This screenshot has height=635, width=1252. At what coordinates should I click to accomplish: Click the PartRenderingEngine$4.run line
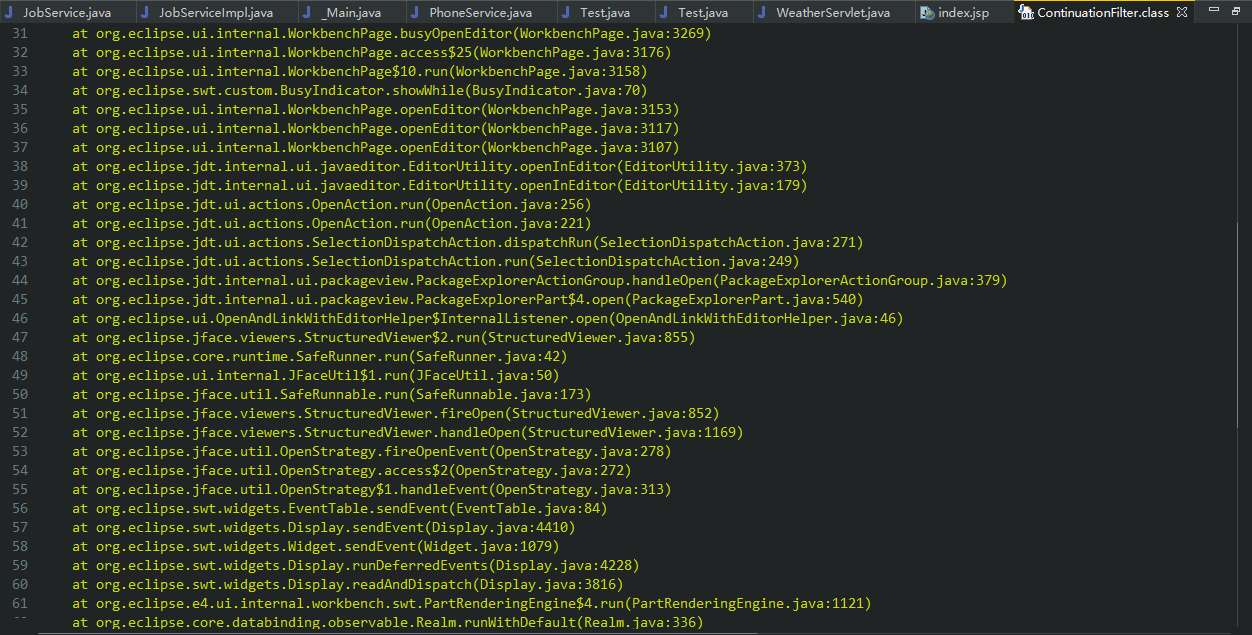pos(472,603)
